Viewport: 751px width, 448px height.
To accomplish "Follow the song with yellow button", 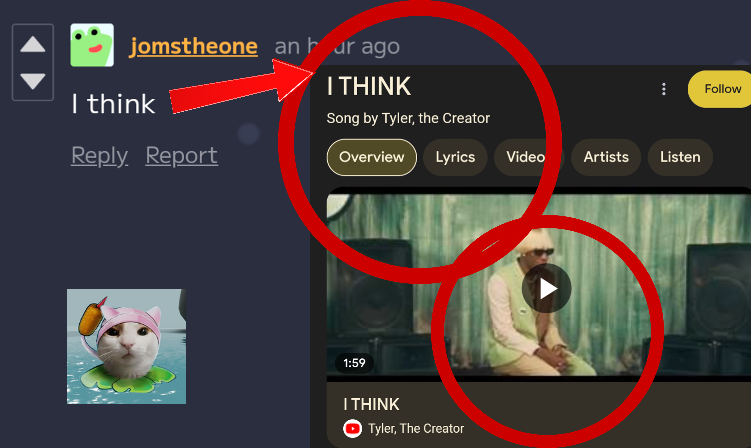I will coord(721,89).
